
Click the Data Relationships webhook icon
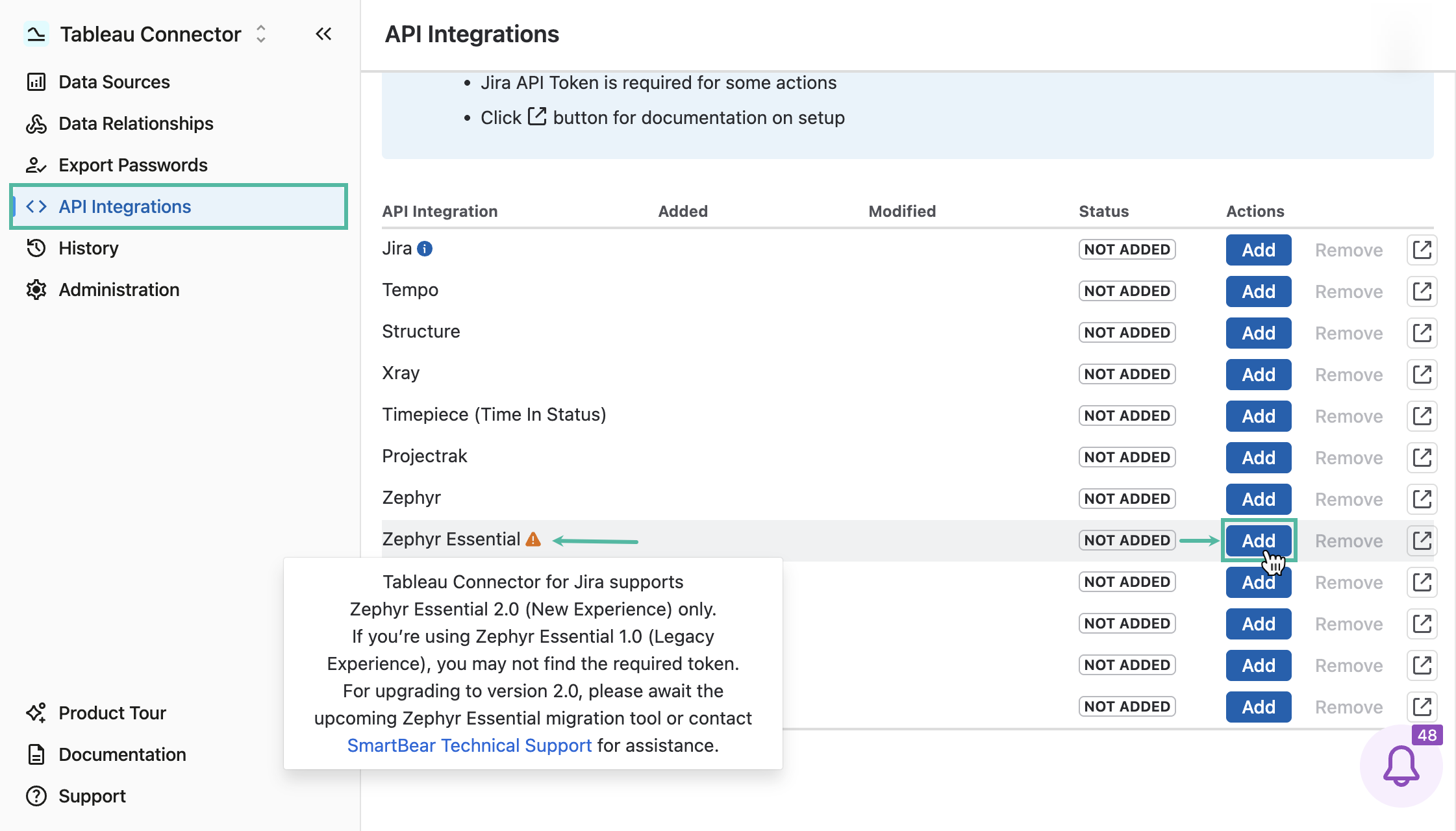(x=36, y=123)
